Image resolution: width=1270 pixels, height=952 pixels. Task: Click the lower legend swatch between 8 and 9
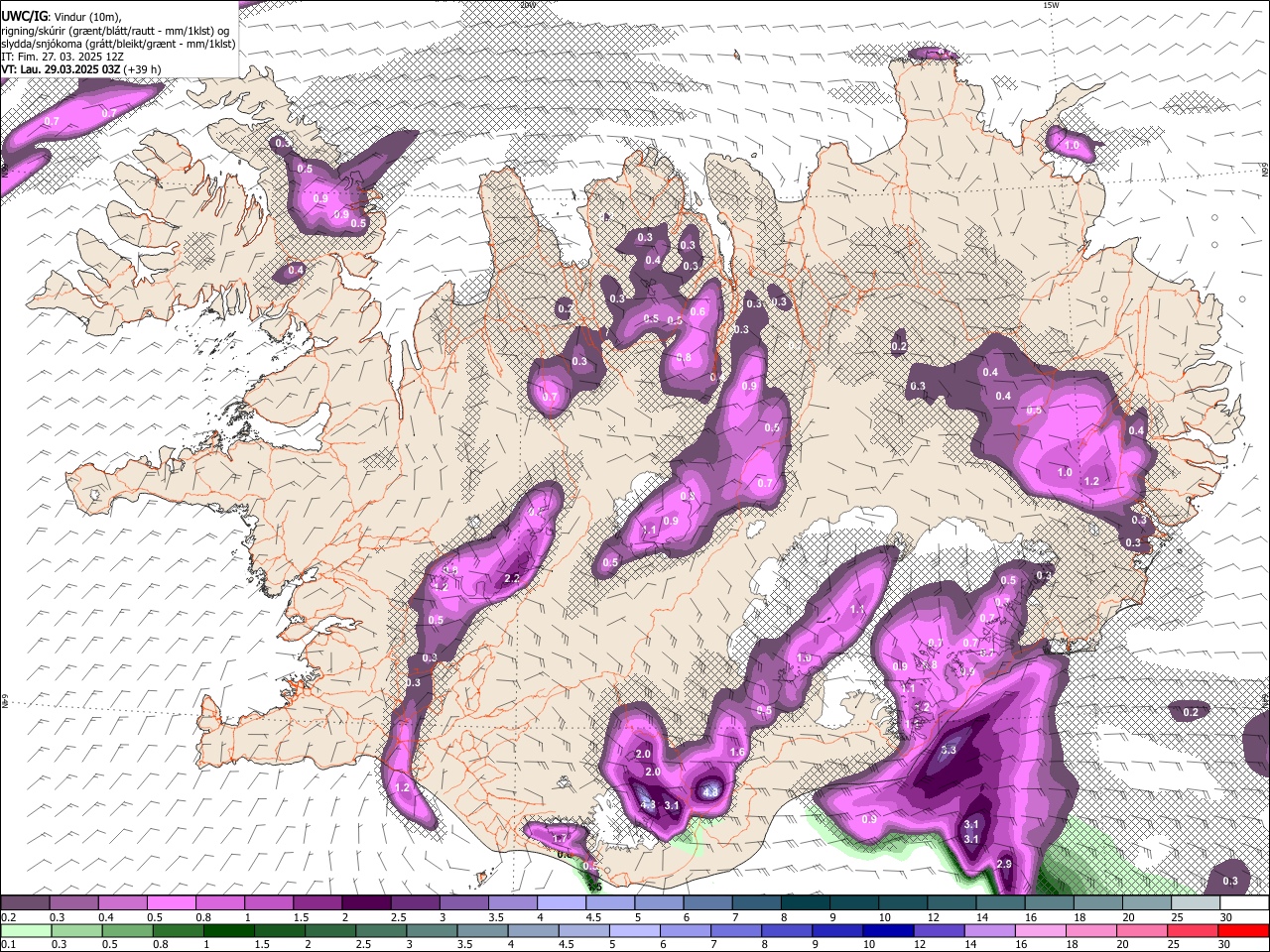pyautogui.click(x=788, y=930)
